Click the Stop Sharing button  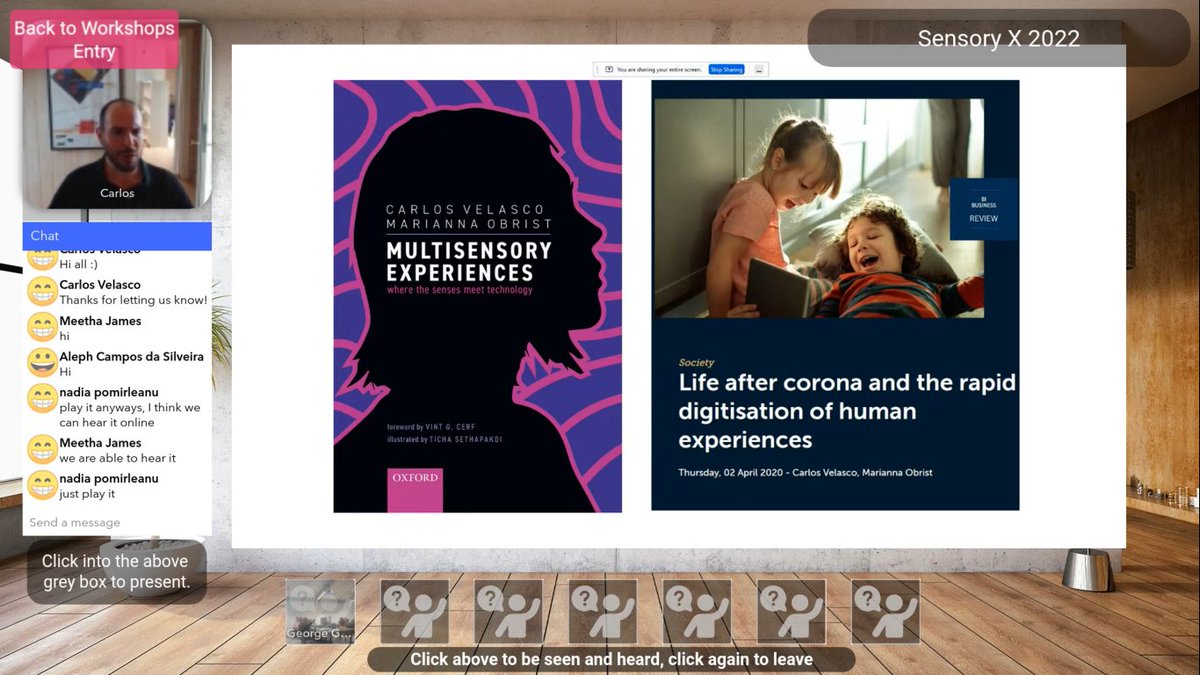[726, 69]
